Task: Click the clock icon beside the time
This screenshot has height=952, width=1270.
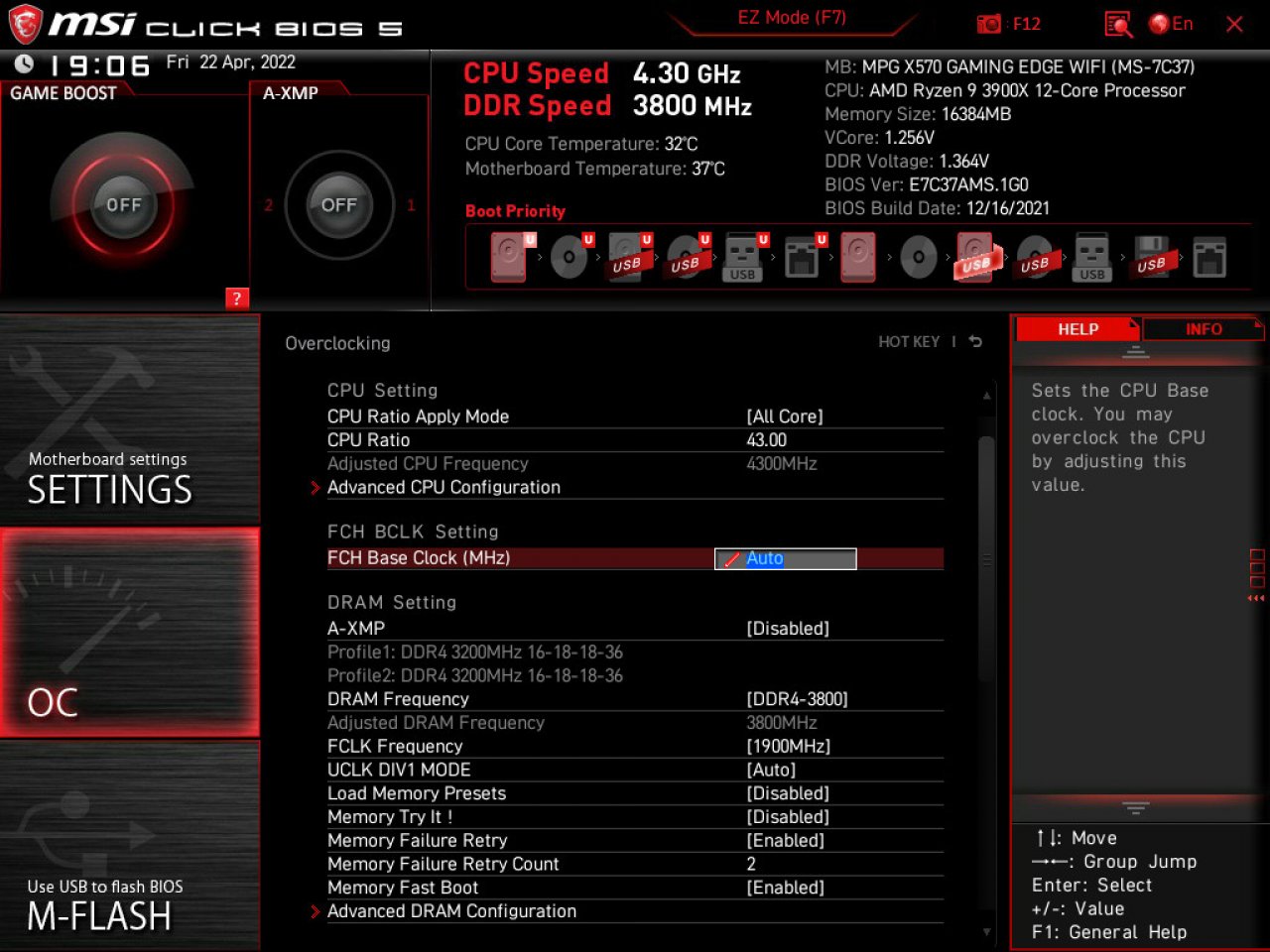Action: [24, 64]
